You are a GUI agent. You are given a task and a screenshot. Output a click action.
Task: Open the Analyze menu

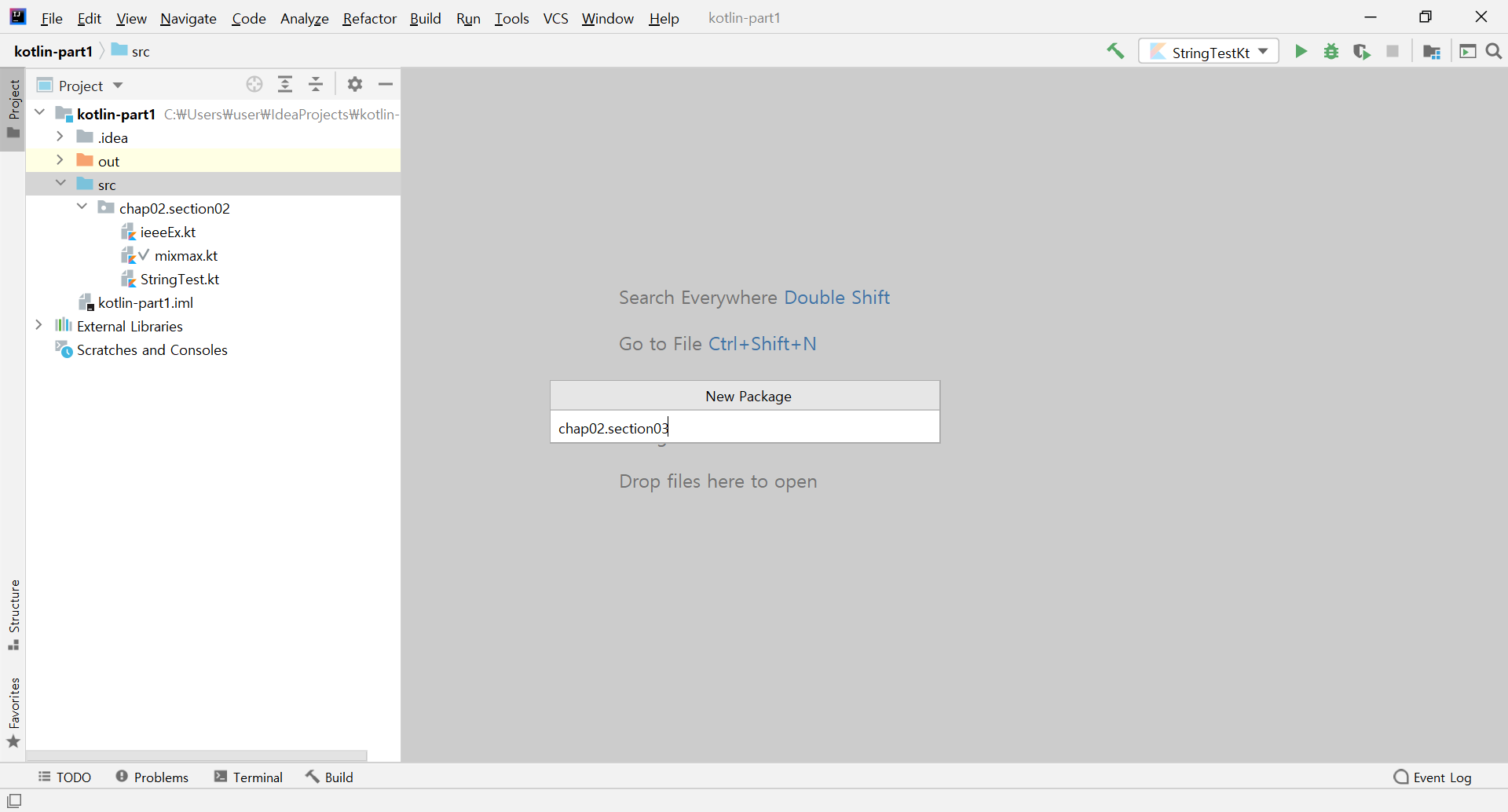coord(305,18)
